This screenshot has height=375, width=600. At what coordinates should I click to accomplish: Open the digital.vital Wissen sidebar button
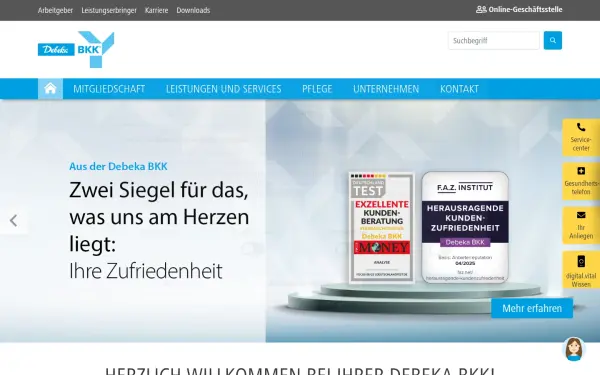pos(581,270)
